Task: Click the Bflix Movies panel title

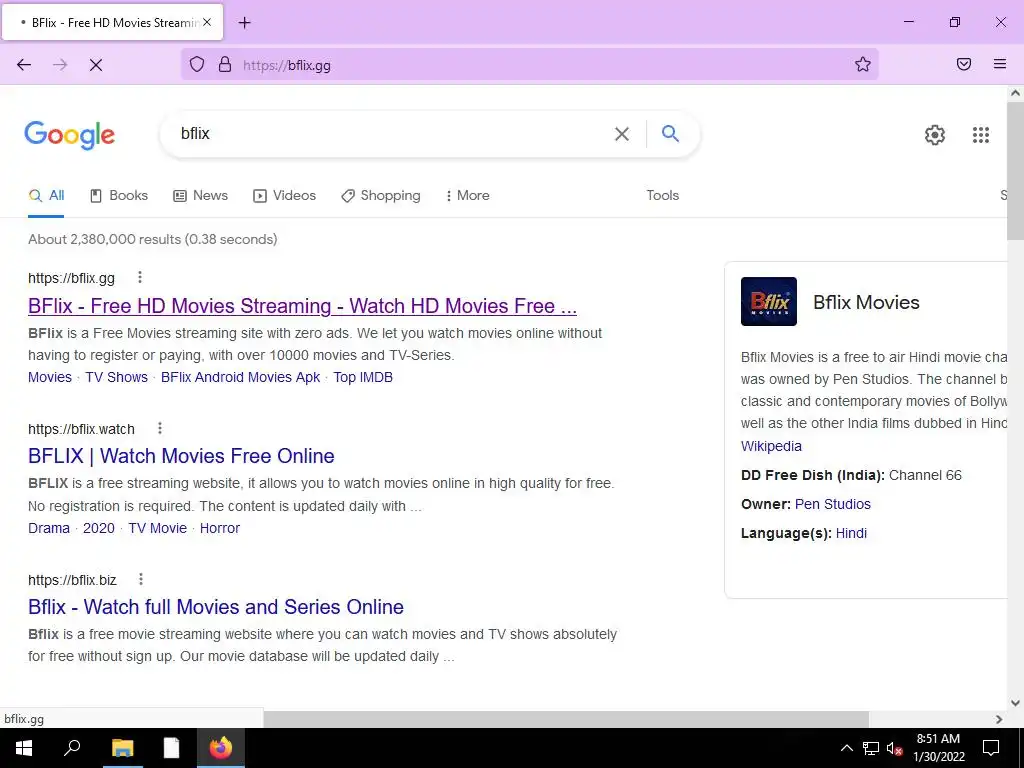Action: pyautogui.click(x=866, y=302)
